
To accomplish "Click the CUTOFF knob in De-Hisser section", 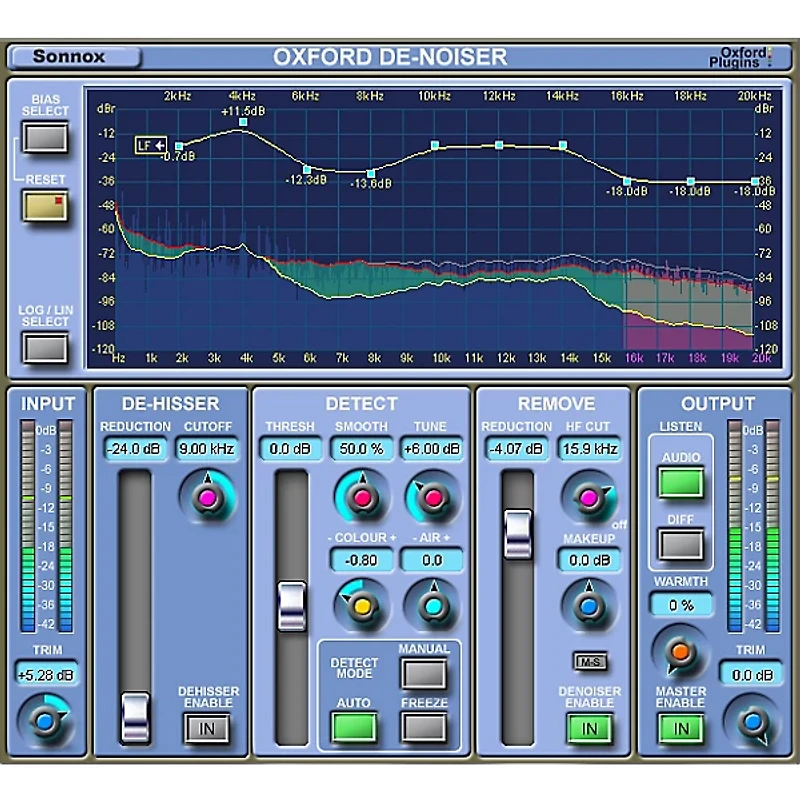I will (206, 498).
